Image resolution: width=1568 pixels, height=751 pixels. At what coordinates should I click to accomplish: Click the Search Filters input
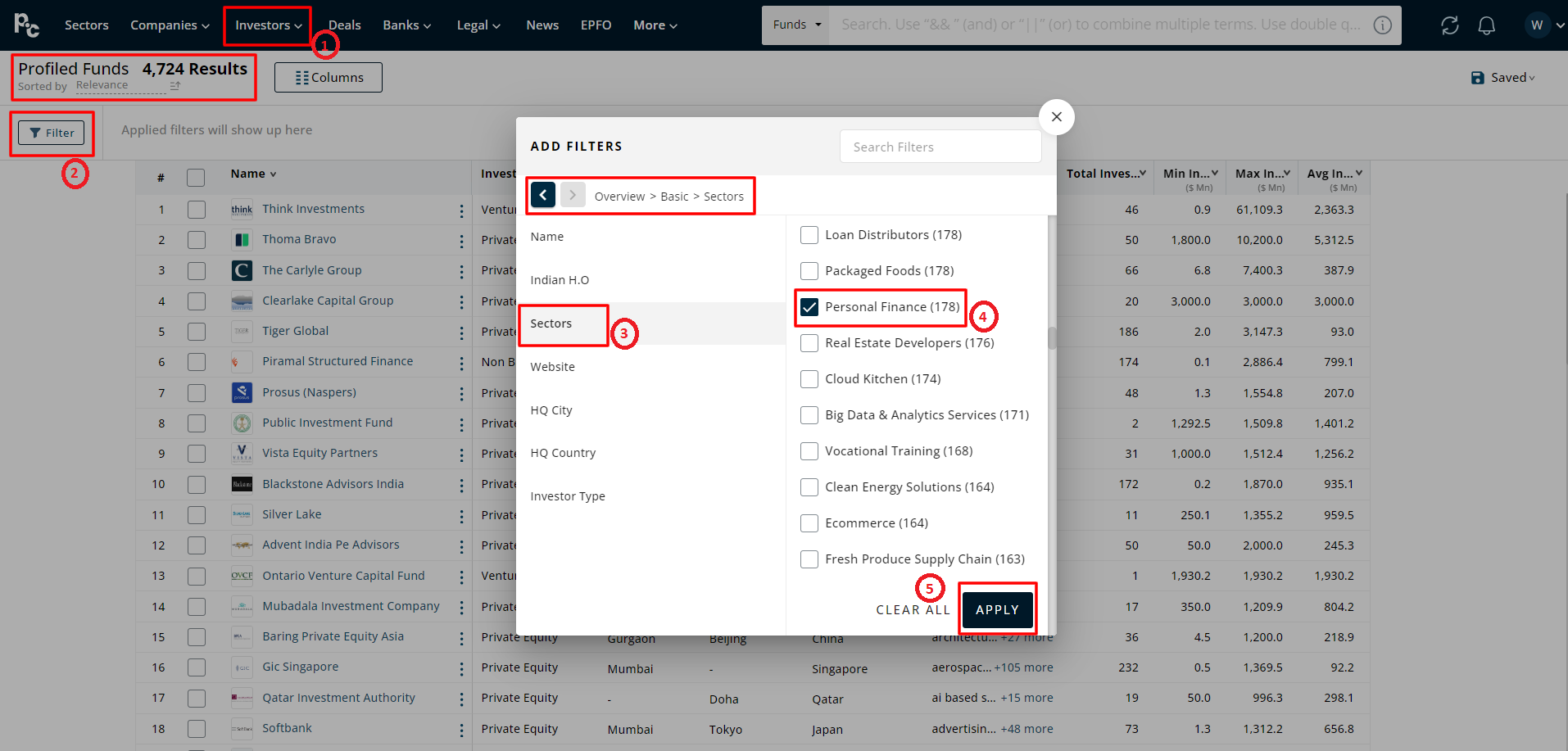click(x=940, y=147)
